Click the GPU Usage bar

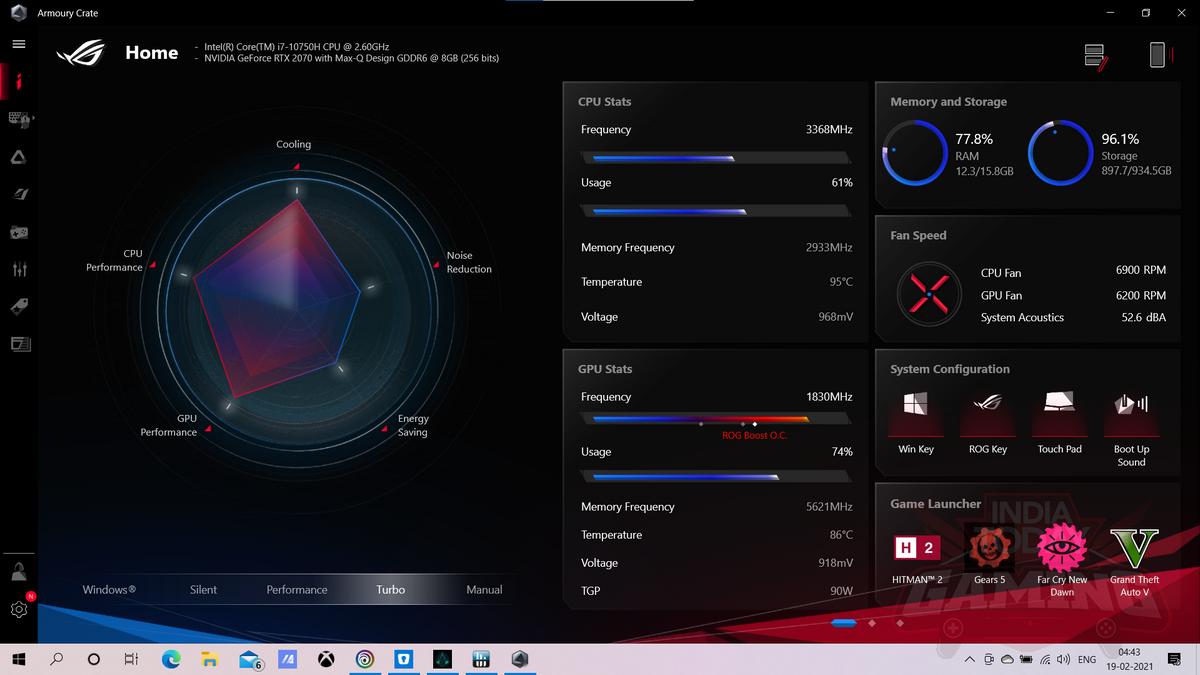click(716, 477)
